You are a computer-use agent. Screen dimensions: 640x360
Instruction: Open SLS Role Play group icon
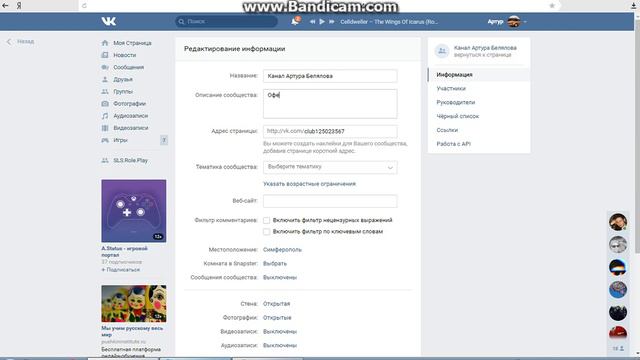pyautogui.click(x=105, y=160)
